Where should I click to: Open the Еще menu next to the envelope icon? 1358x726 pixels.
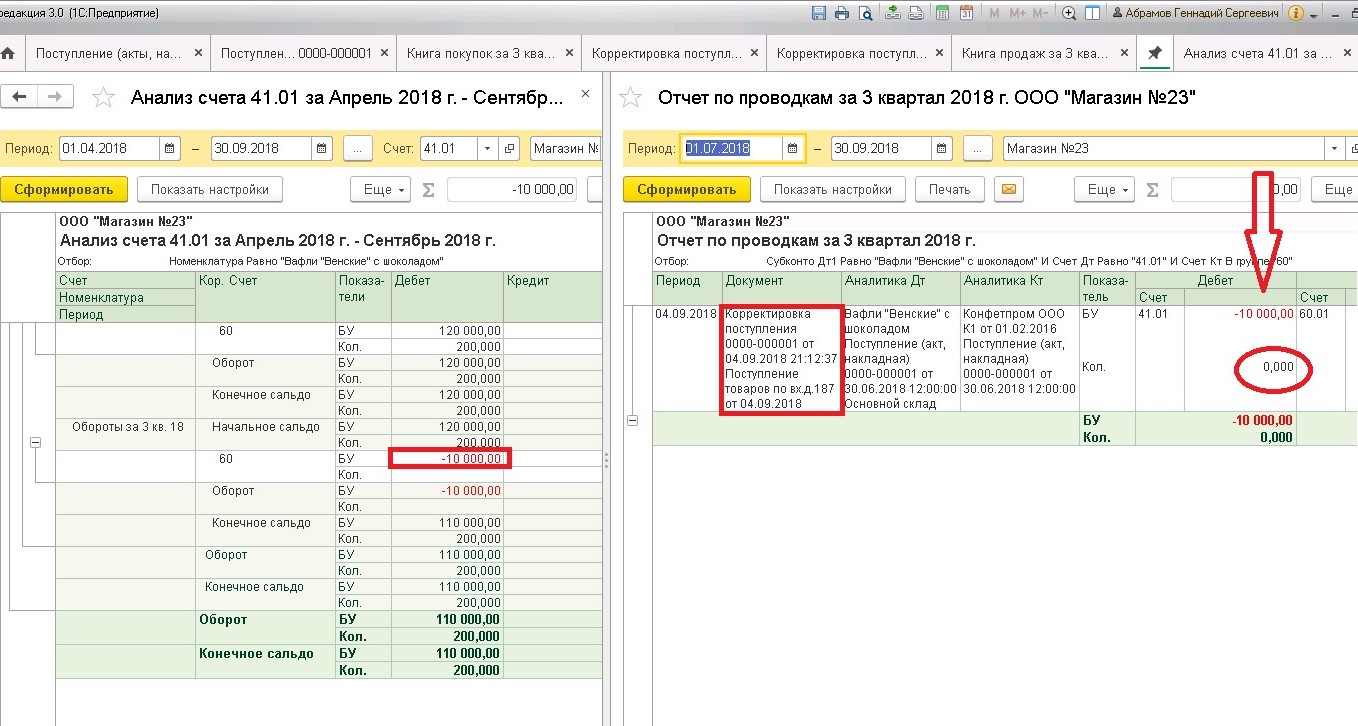point(1105,189)
